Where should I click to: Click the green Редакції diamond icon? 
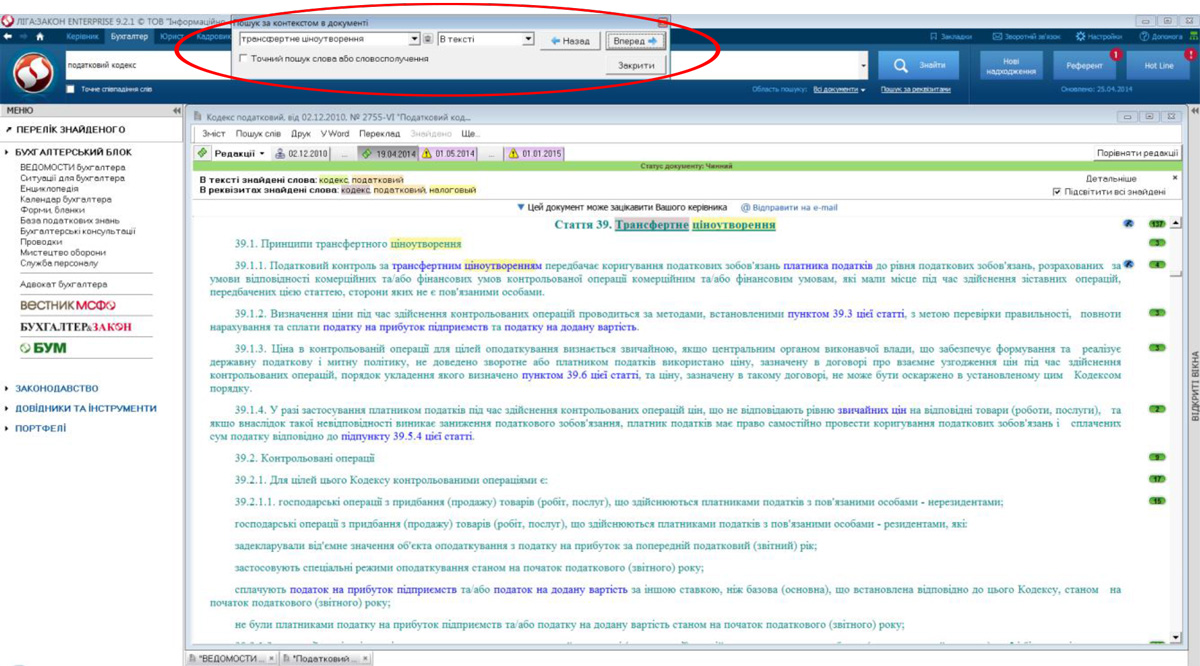203,154
